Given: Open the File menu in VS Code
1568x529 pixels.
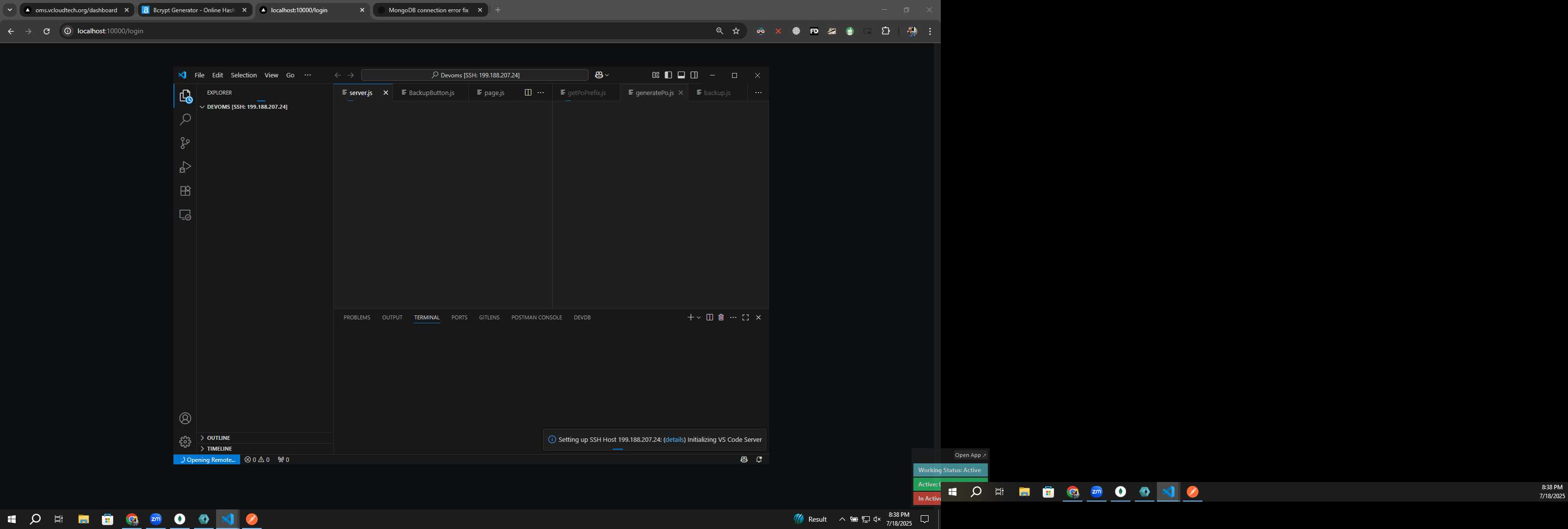Looking at the screenshot, I should 199,75.
